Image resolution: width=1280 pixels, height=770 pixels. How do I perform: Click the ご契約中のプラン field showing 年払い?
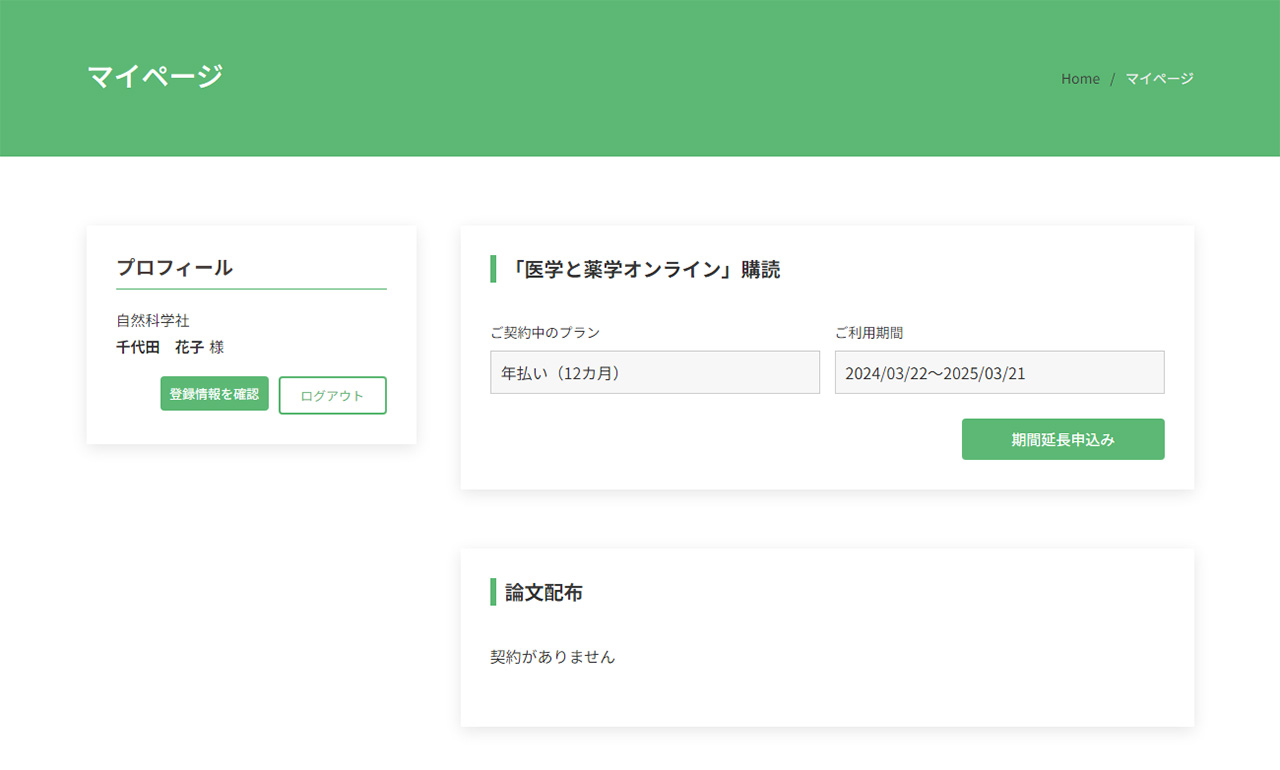[655, 373]
